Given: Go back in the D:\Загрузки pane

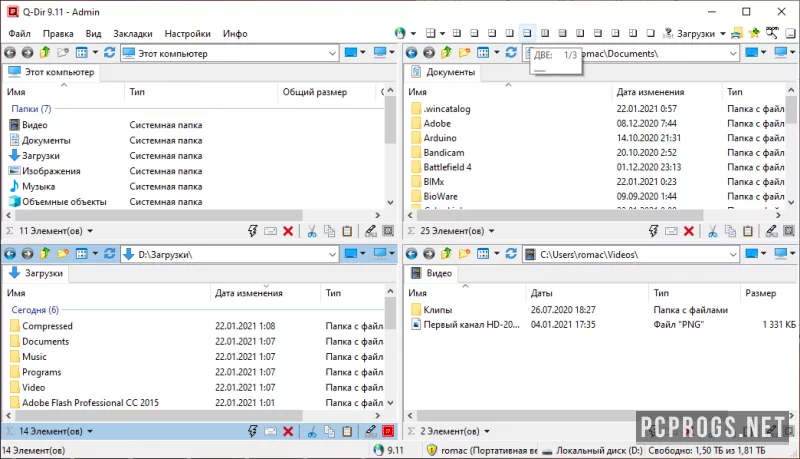Looking at the screenshot, I should tap(10, 253).
